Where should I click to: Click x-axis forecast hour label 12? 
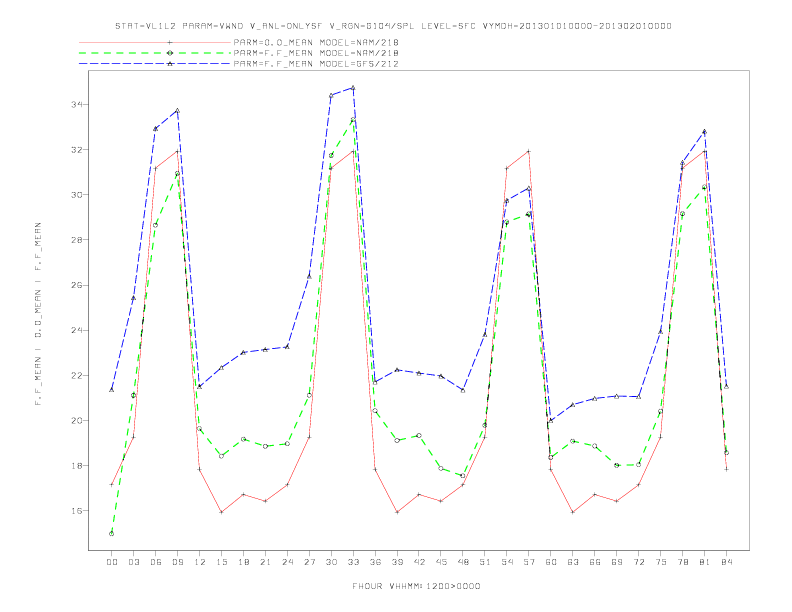coord(200,562)
